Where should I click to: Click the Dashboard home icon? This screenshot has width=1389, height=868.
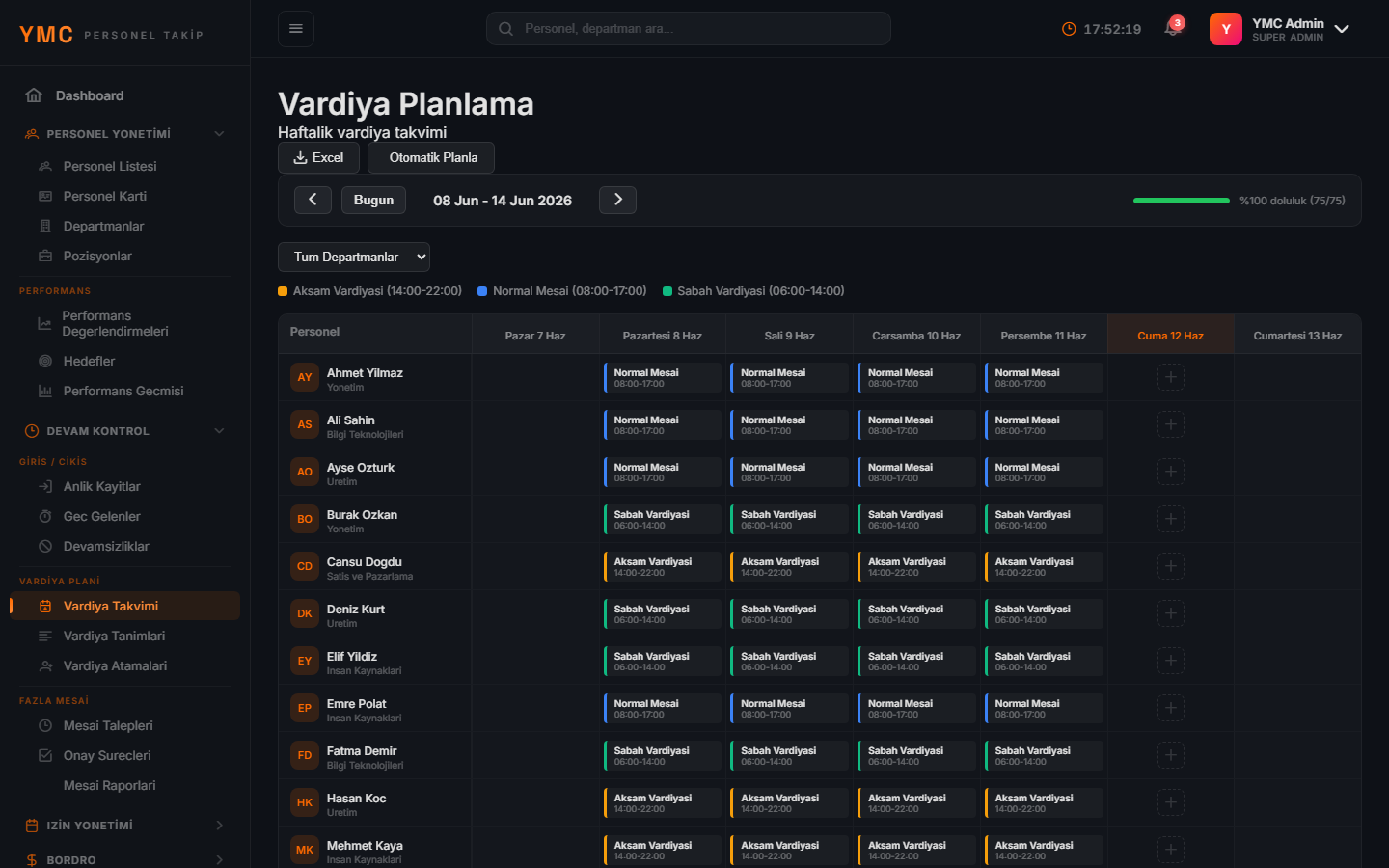click(34, 95)
